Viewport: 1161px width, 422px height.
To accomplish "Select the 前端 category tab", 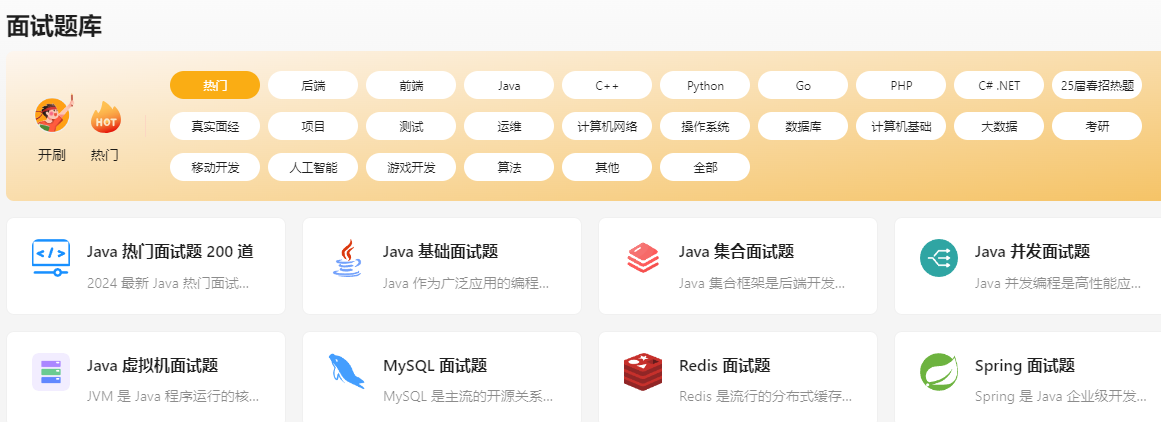I will tap(411, 85).
